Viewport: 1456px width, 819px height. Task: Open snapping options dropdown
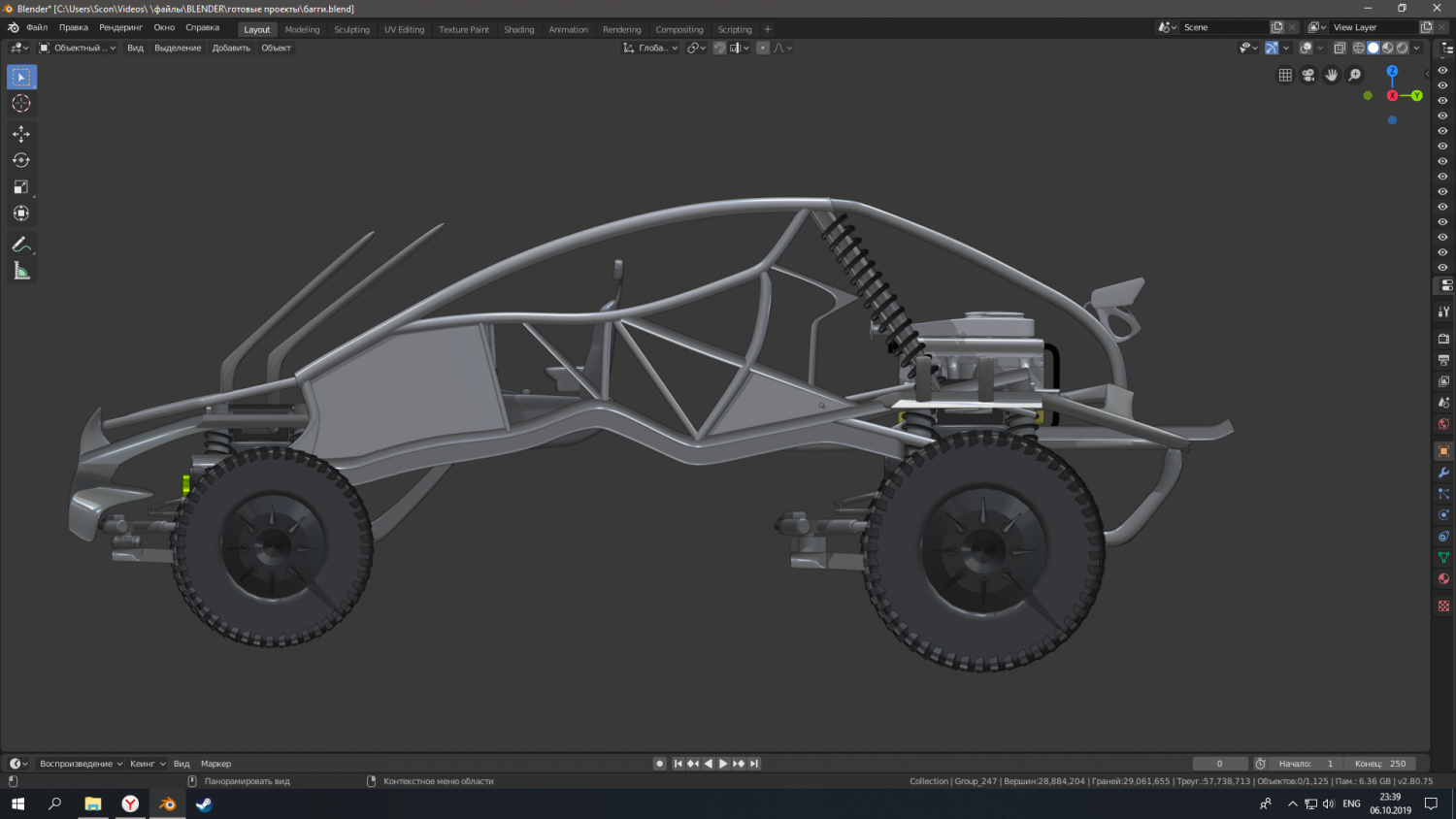pos(741,48)
